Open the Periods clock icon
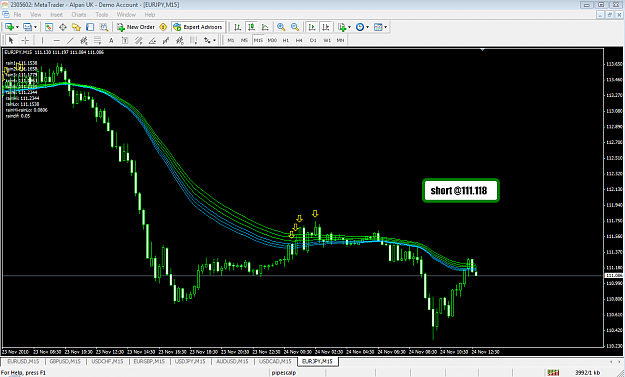The image size is (625, 377). tap(360, 27)
